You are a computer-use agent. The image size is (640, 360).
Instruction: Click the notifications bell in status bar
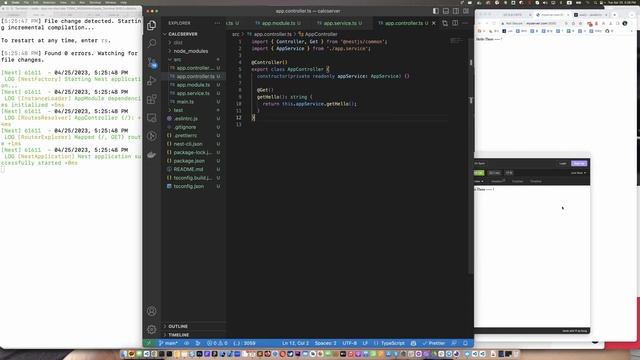[x=465, y=343]
